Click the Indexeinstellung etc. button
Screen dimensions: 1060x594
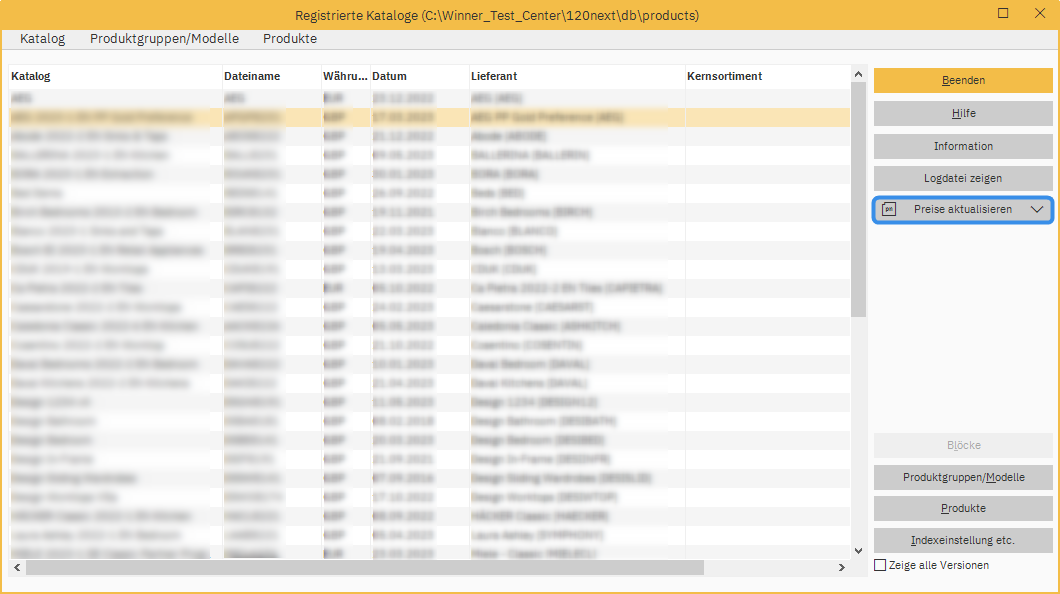pyautogui.click(x=962, y=540)
